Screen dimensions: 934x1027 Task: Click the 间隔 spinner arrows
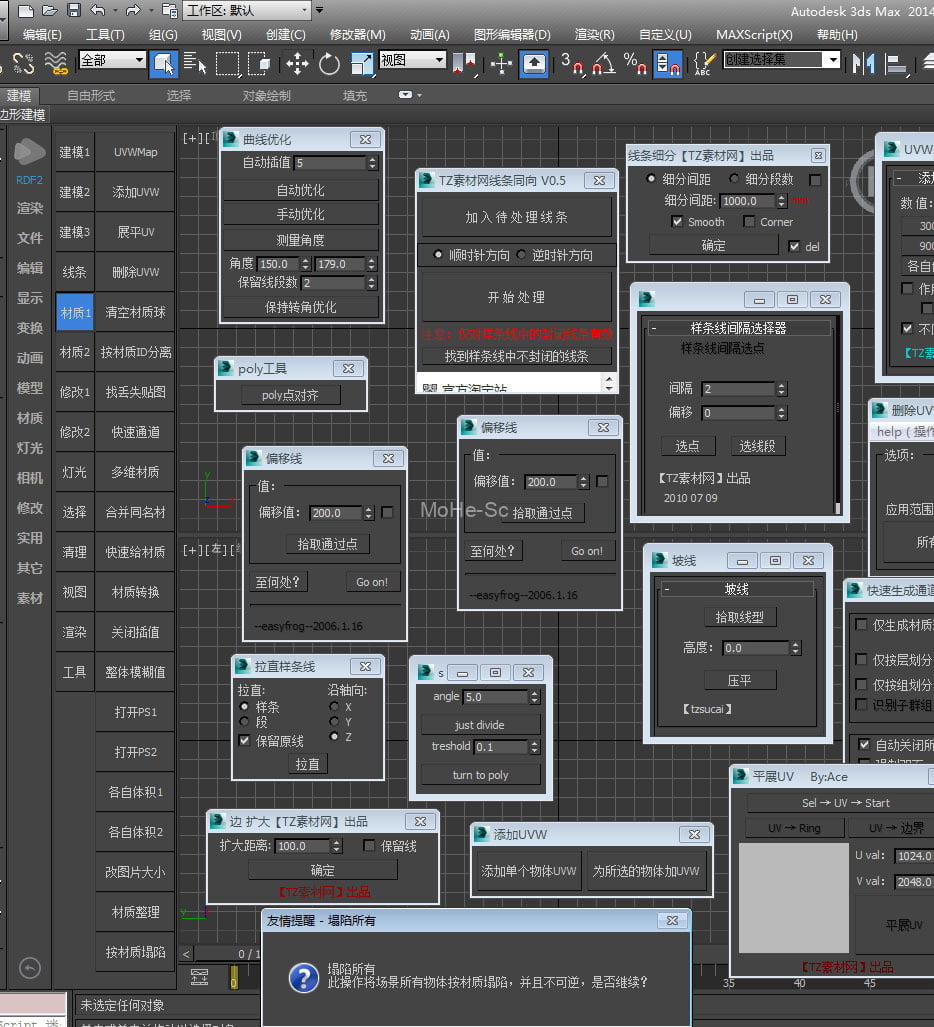pos(782,389)
